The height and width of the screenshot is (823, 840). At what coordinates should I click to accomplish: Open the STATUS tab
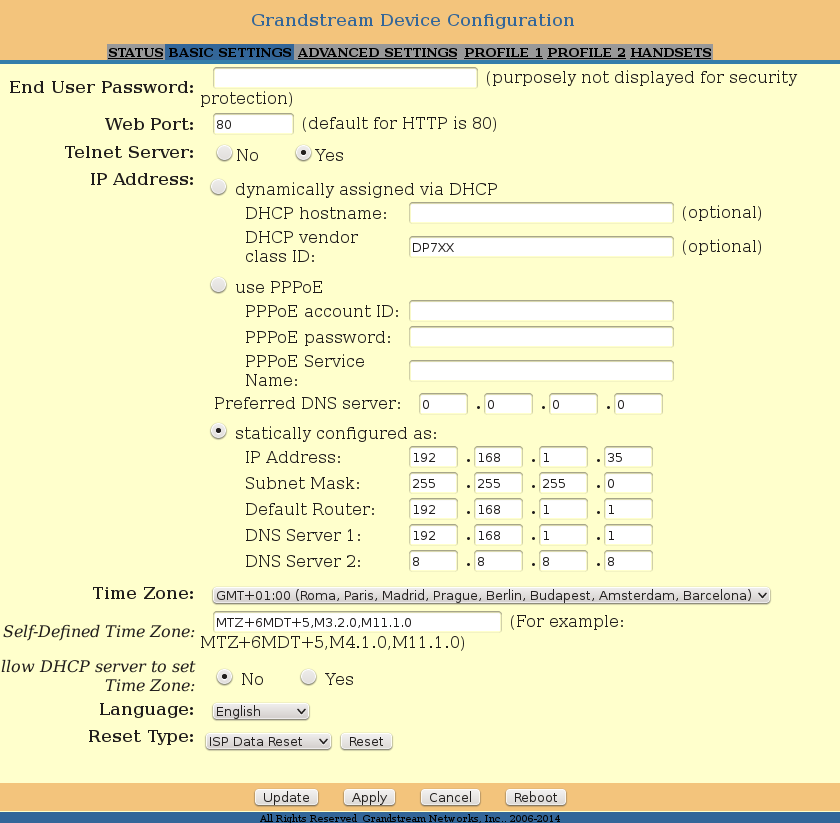[x=135, y=52]
